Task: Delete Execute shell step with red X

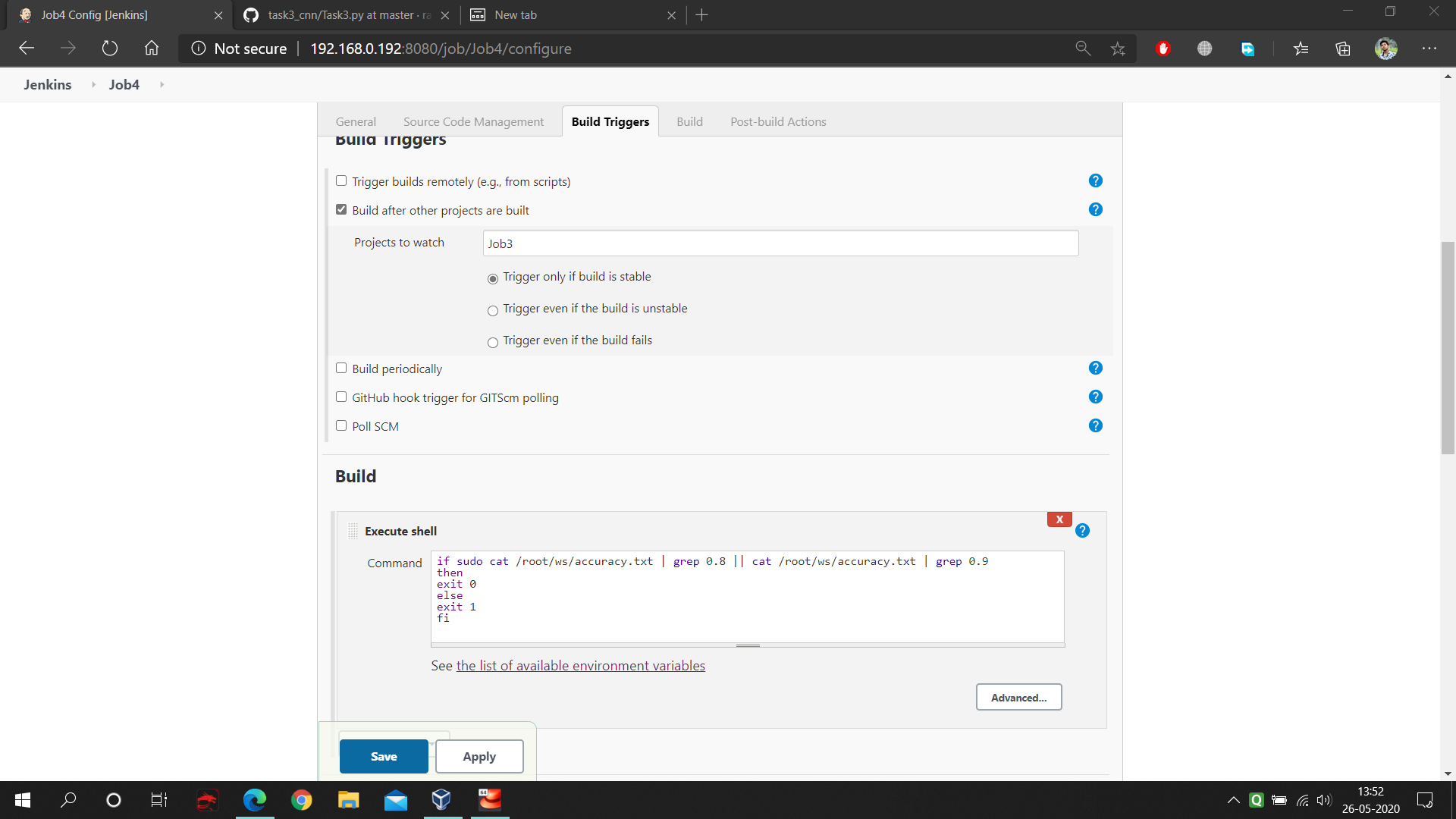Action: [x=1059, y=519]
